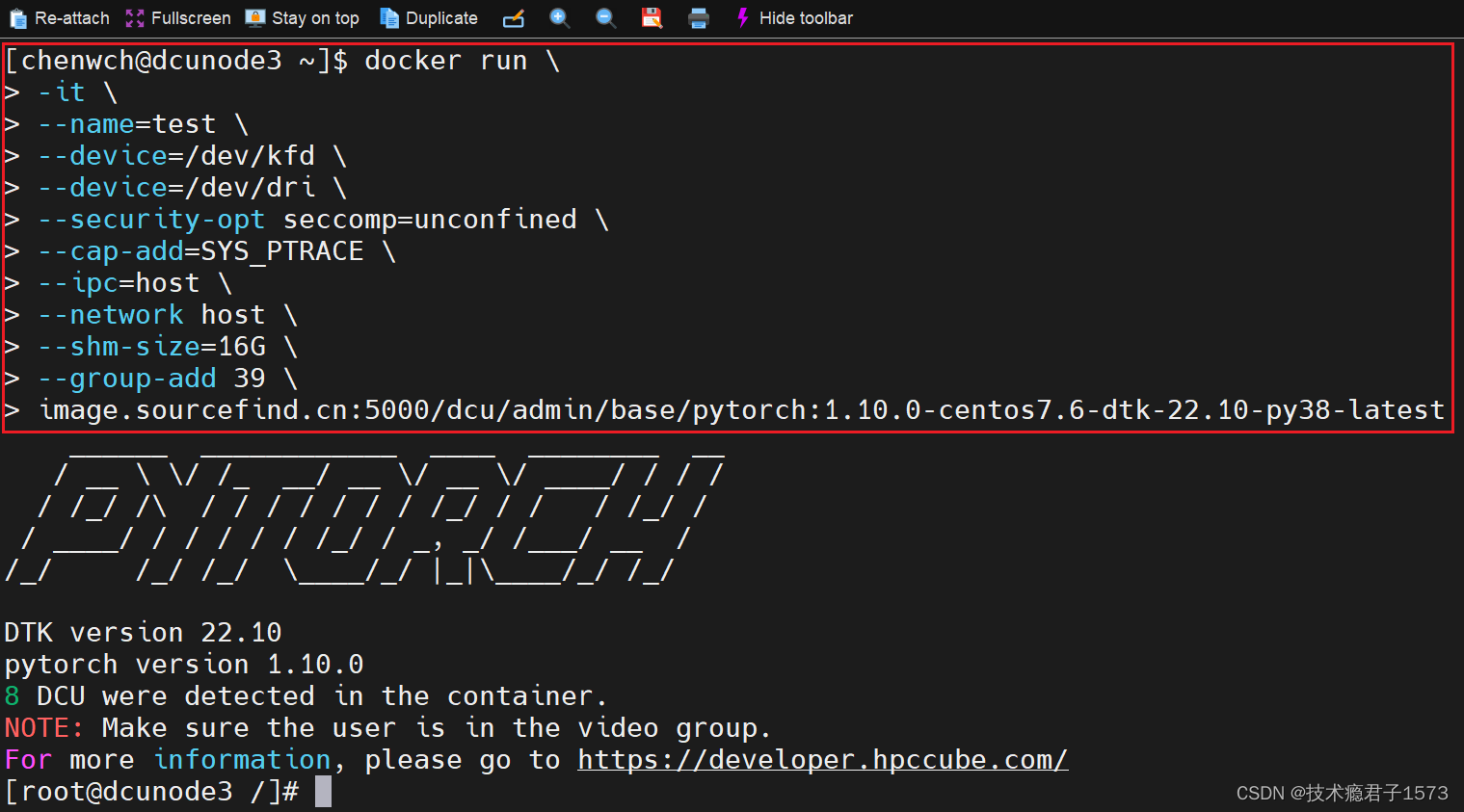This screenshot has width=1464, height=812.
Task: Click the "pytorch version 1.10.0" line
Action: [184, 665]
